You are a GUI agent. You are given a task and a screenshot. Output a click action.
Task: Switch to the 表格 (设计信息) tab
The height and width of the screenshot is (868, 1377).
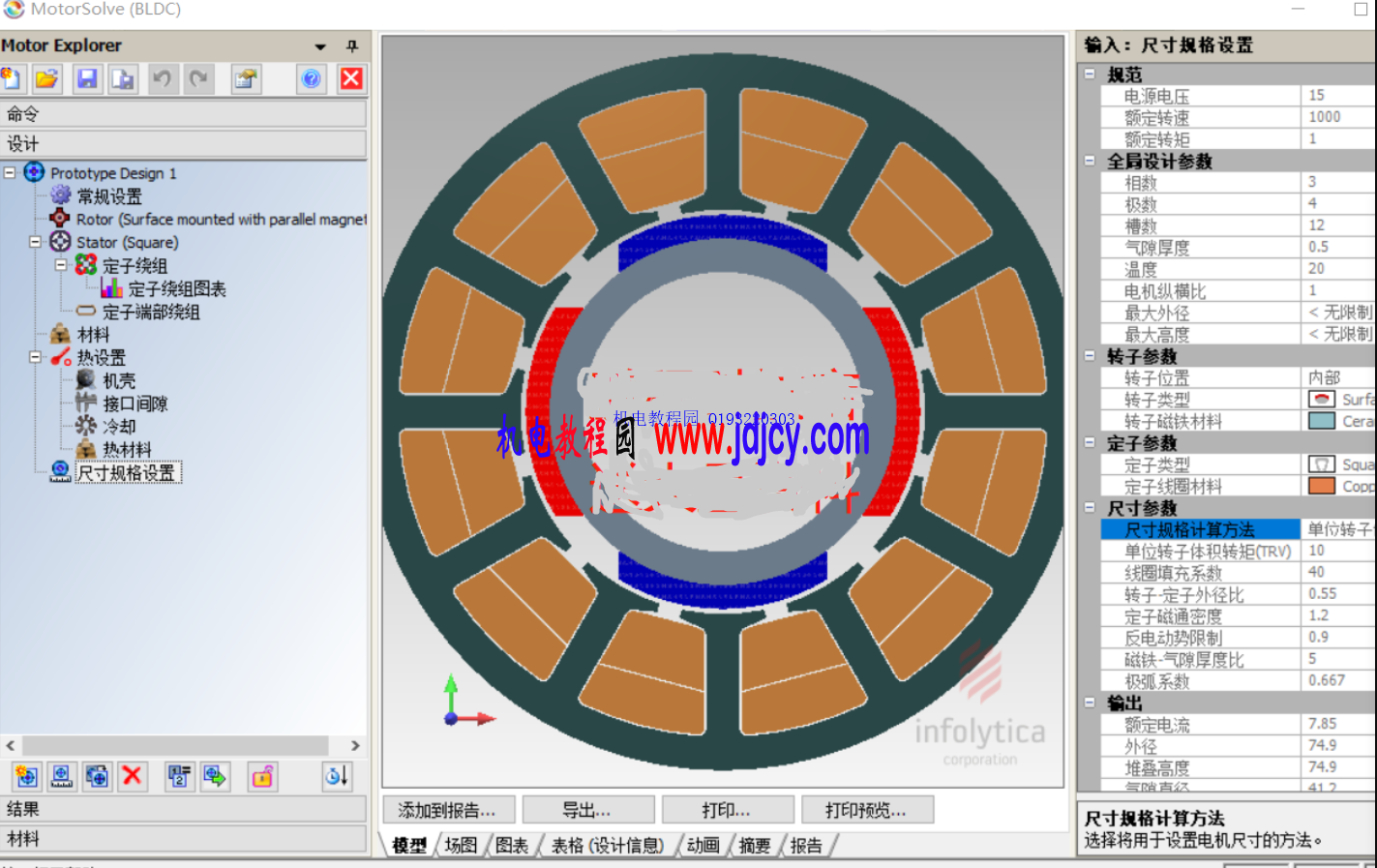(x=608, y=845)
